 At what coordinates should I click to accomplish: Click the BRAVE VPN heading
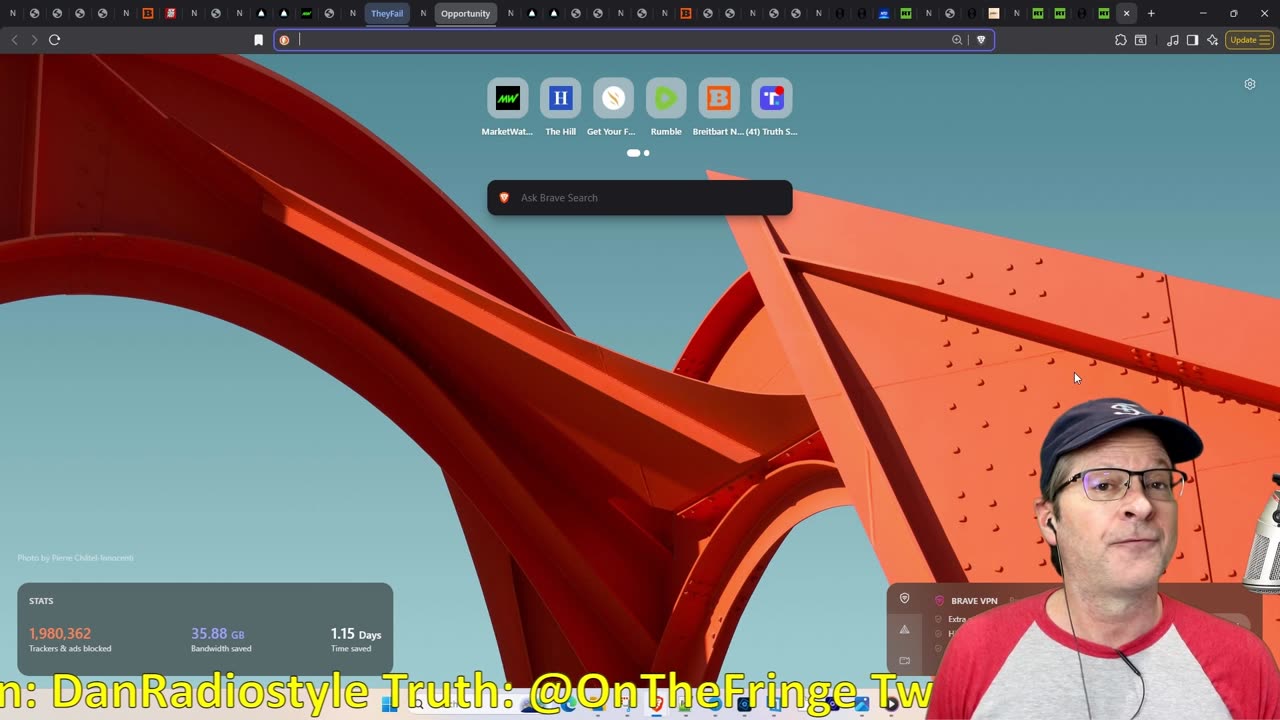(974, 601)
